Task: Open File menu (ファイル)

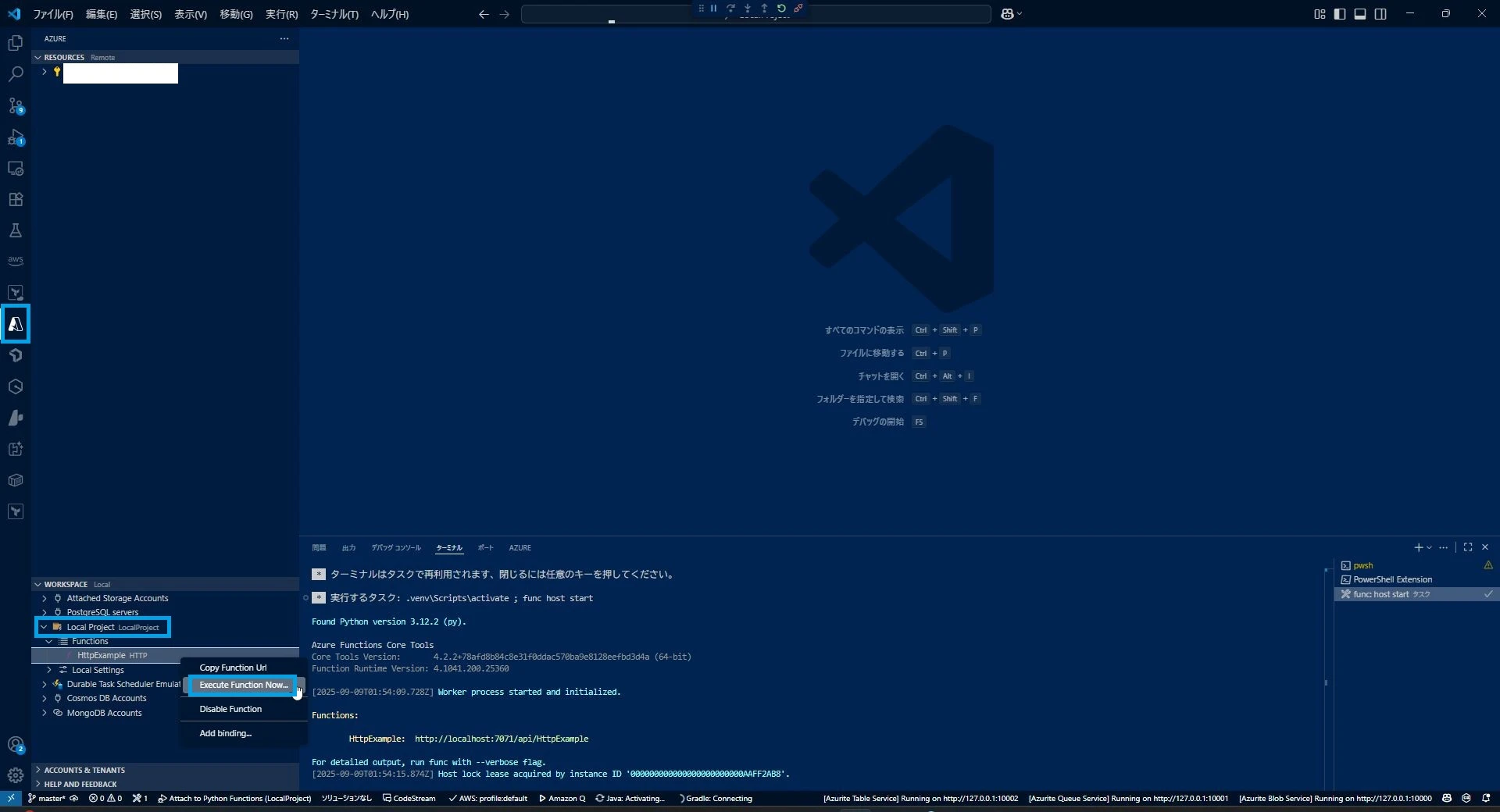Action: 52,14
